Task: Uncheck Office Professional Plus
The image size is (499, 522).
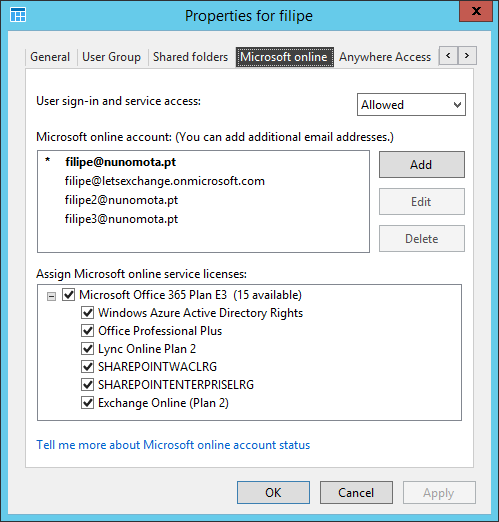Action: click(x=88, y=331)
